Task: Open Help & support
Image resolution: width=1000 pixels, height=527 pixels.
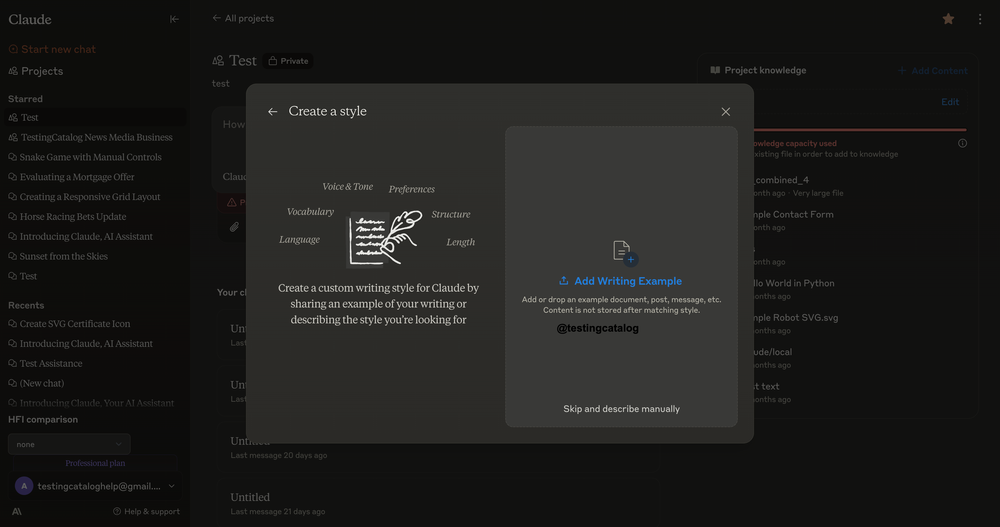Action: pyautogui.click(x=146, y=511)
